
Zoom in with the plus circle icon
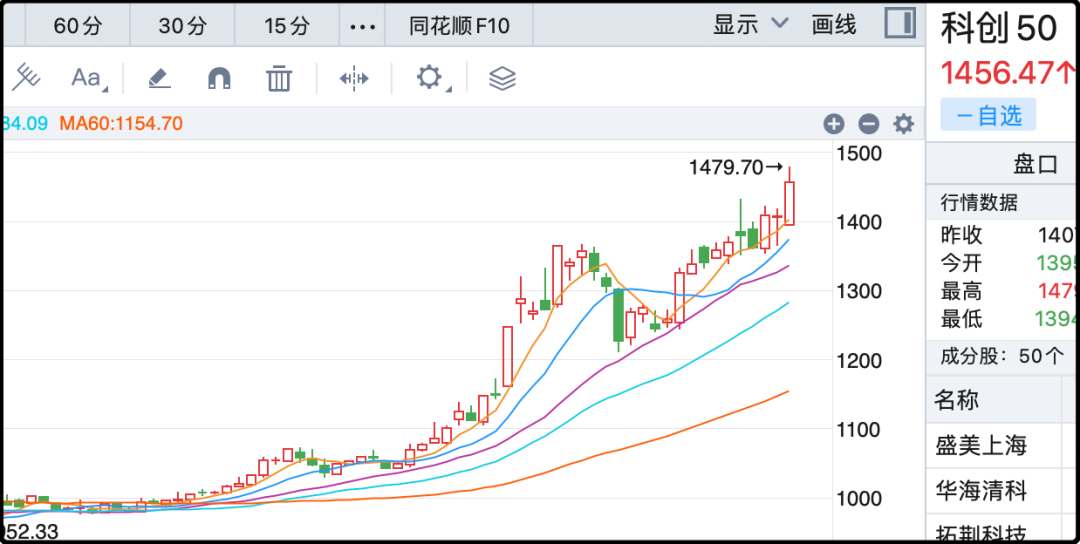[x=834, y=124]
